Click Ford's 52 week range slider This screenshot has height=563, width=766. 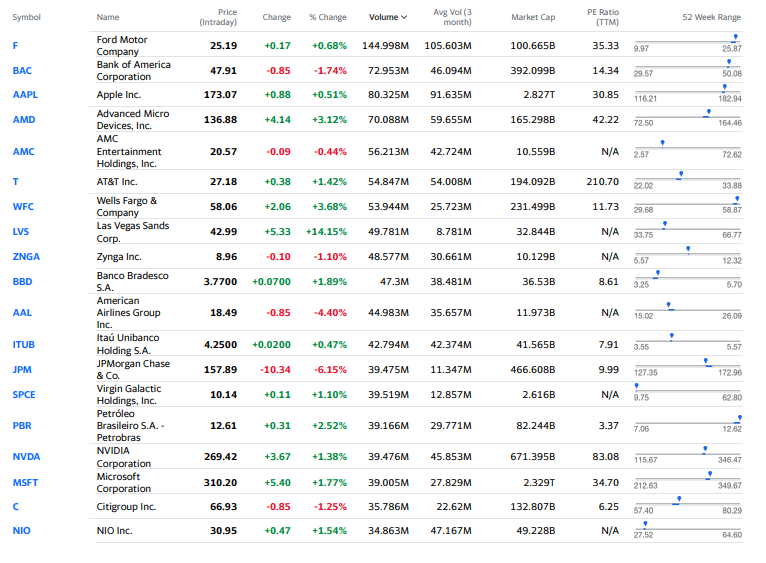tap(688, 43)
